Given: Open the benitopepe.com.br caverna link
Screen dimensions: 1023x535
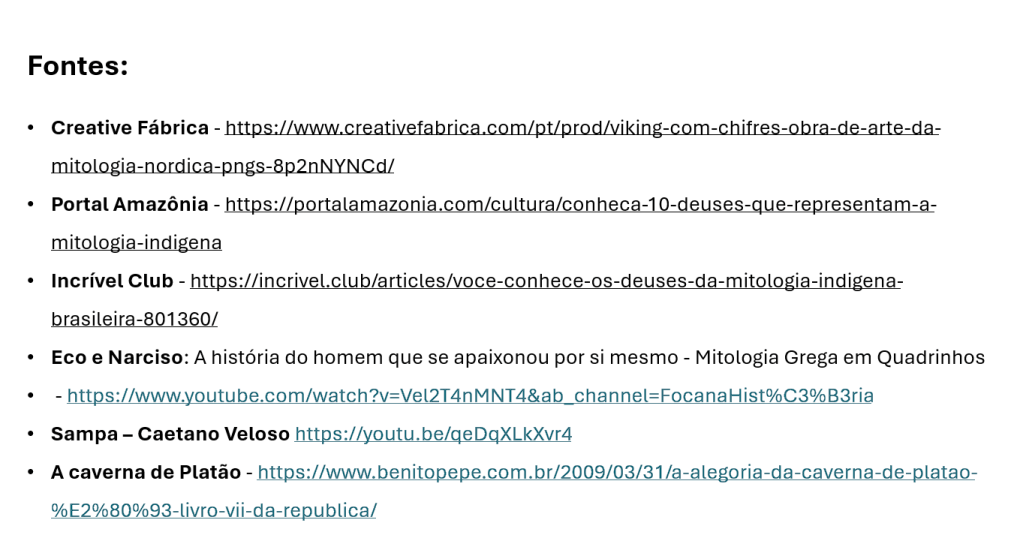Looking at the screenshot, I should [x=617, y=472].
